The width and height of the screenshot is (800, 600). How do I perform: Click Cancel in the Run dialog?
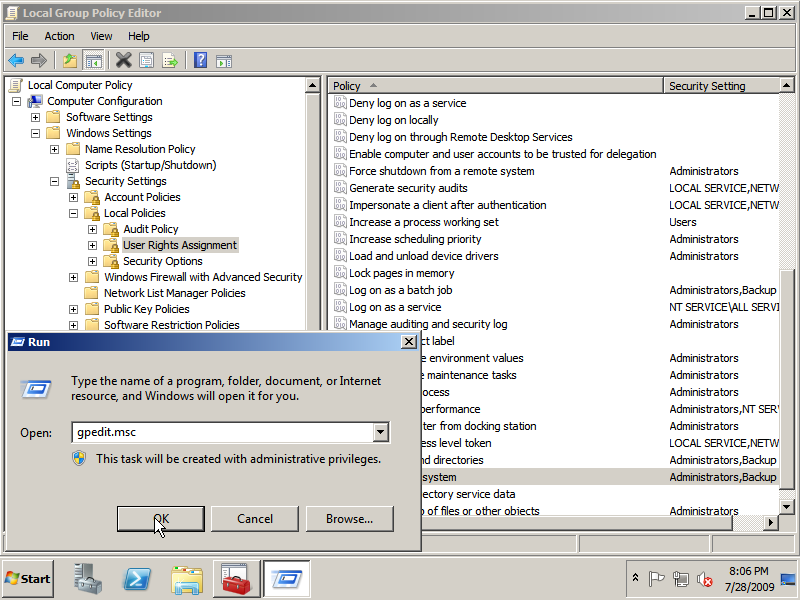255,519
